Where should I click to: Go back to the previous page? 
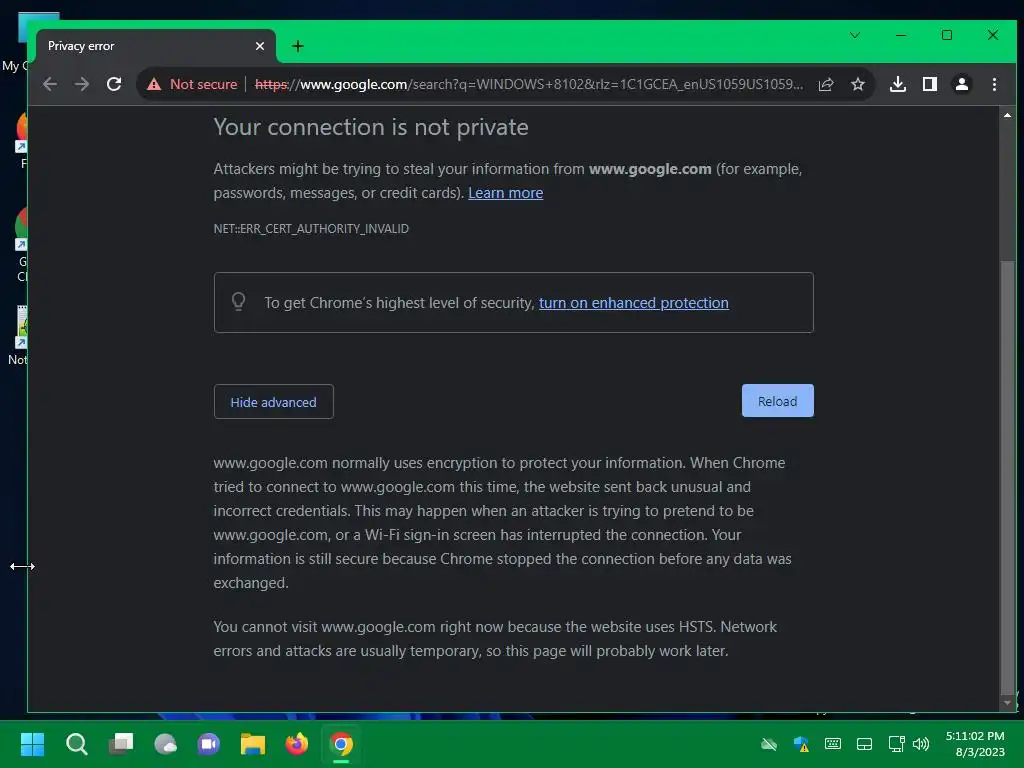click(50, 84)
